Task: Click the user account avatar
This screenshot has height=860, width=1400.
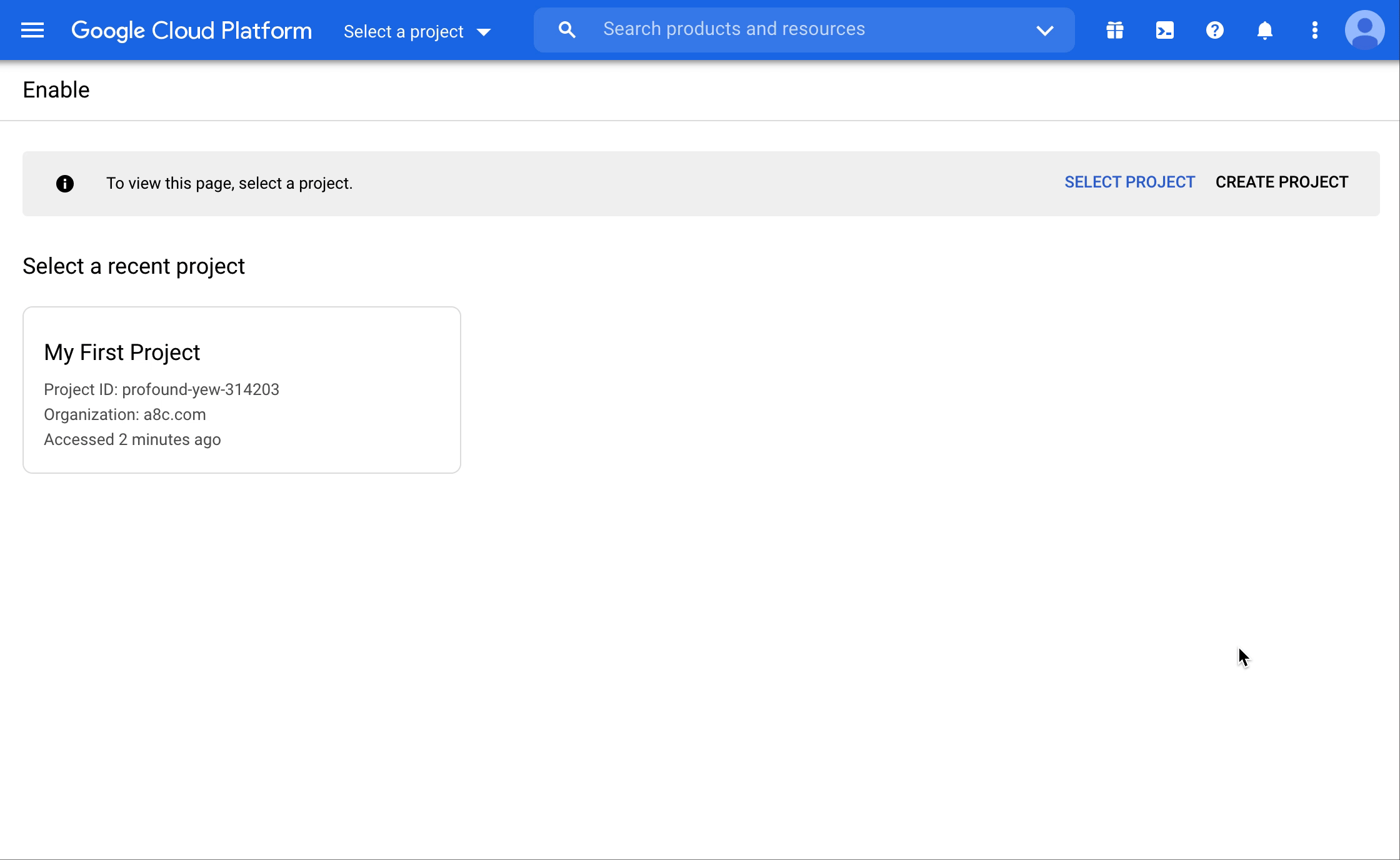Action: tap(1364, 30)
